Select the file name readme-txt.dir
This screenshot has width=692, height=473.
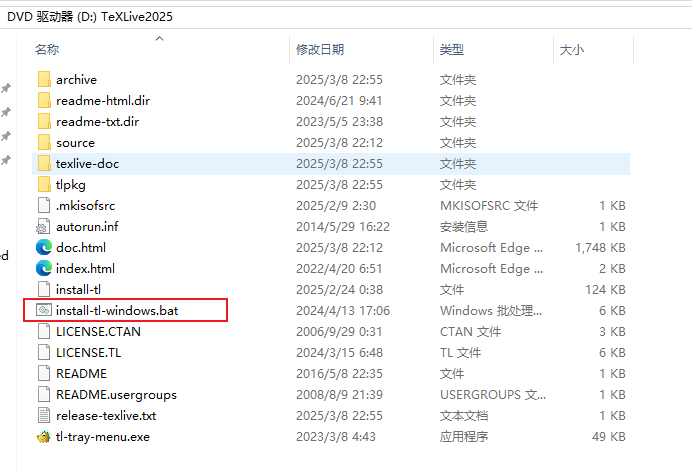98,122
